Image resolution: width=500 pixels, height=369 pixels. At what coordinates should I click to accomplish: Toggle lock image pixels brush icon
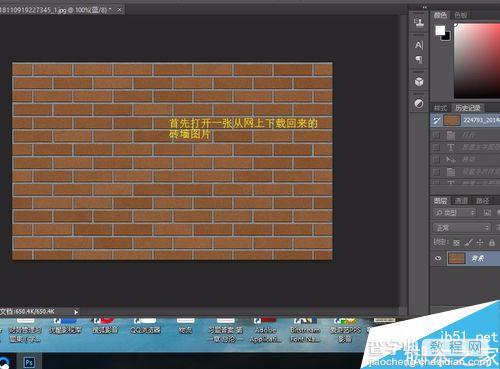point(468,243)
